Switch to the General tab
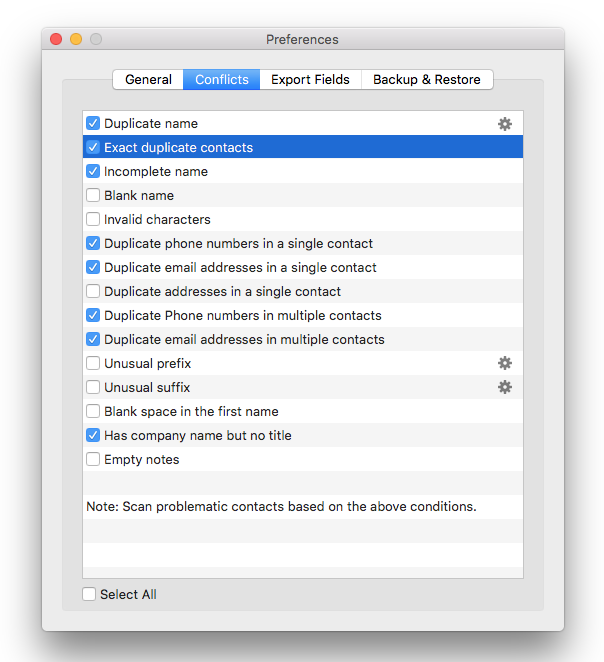 coord(148,80)
